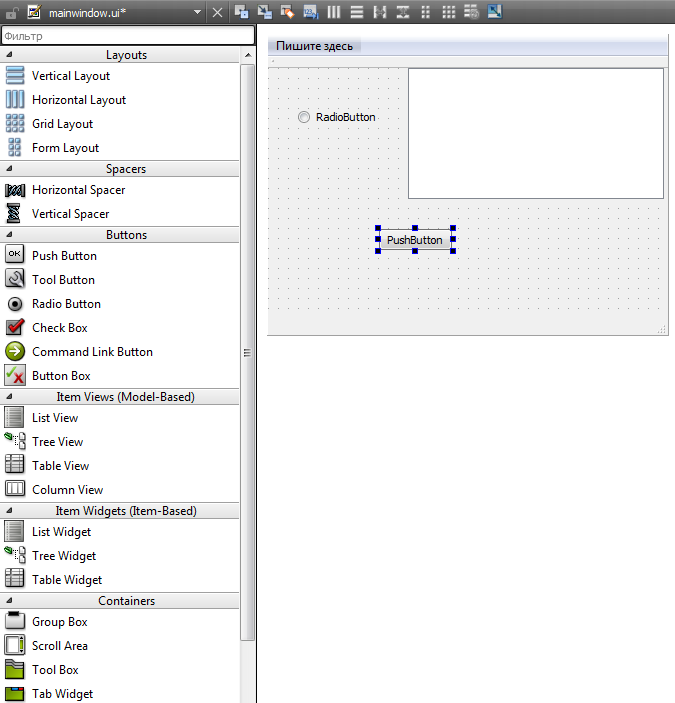675x703 pixels.
Task: Toggle the RadioButton on the form
Action: (337, 117)
